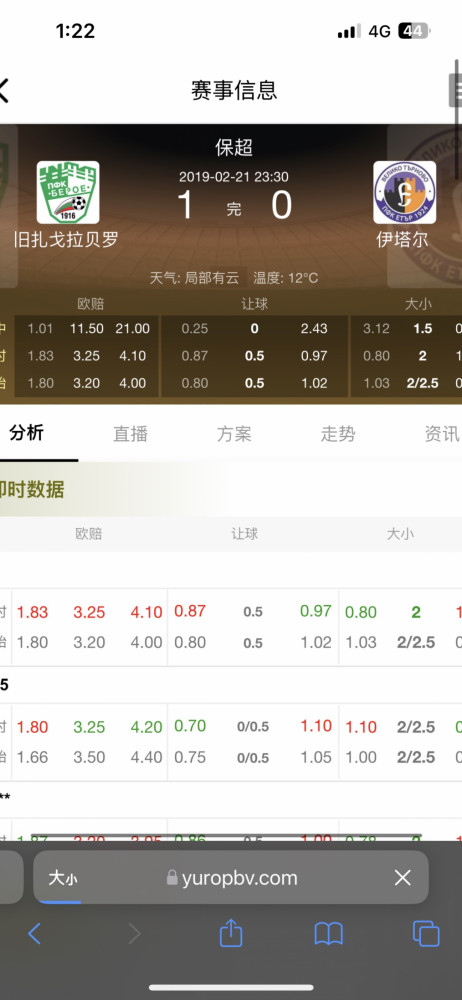Open the 方案 tab
Viewport: 462px width, 1000px height.
[234, 434]
